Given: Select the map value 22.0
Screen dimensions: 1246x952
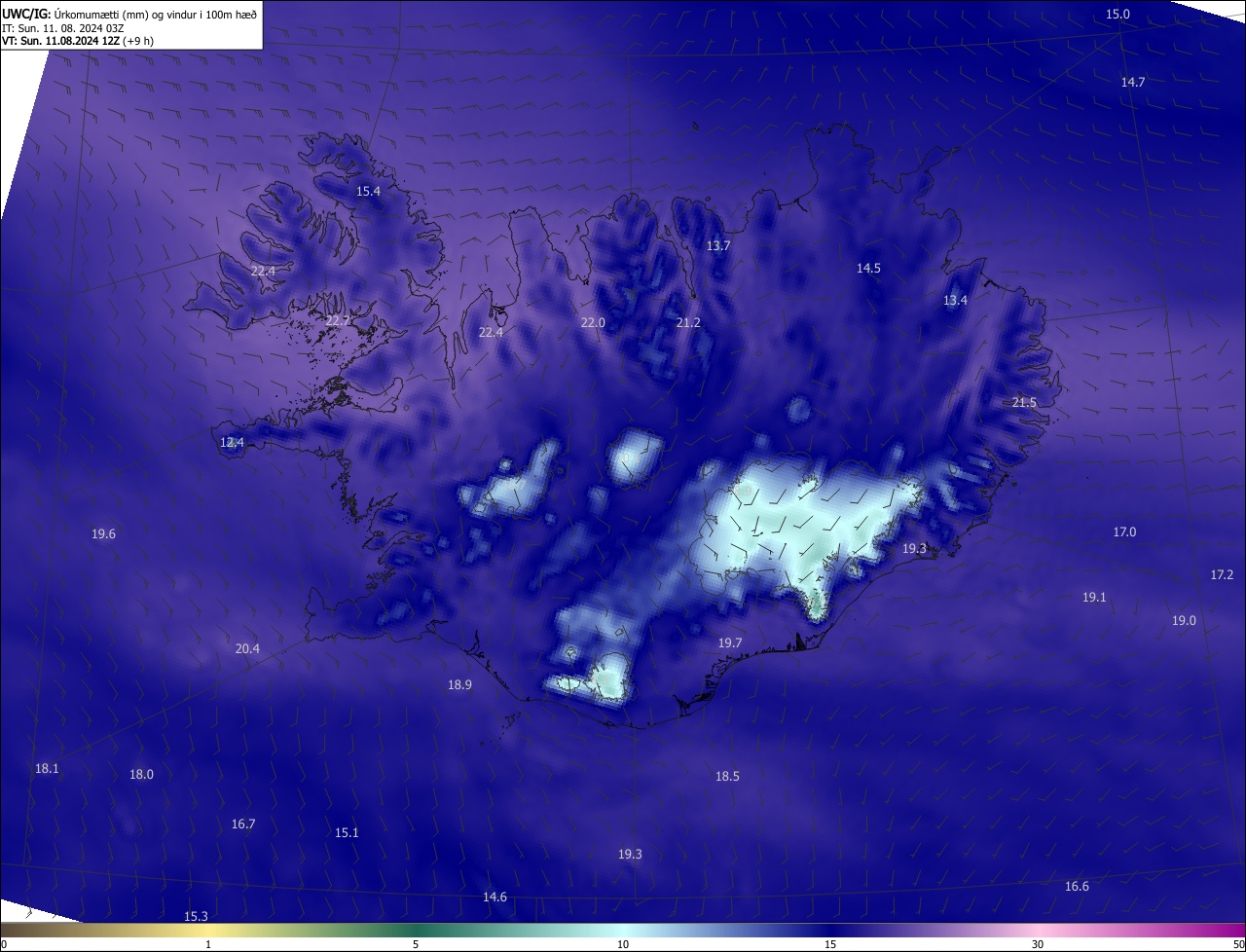Looking at the screenshot, I should click(593, 322).
